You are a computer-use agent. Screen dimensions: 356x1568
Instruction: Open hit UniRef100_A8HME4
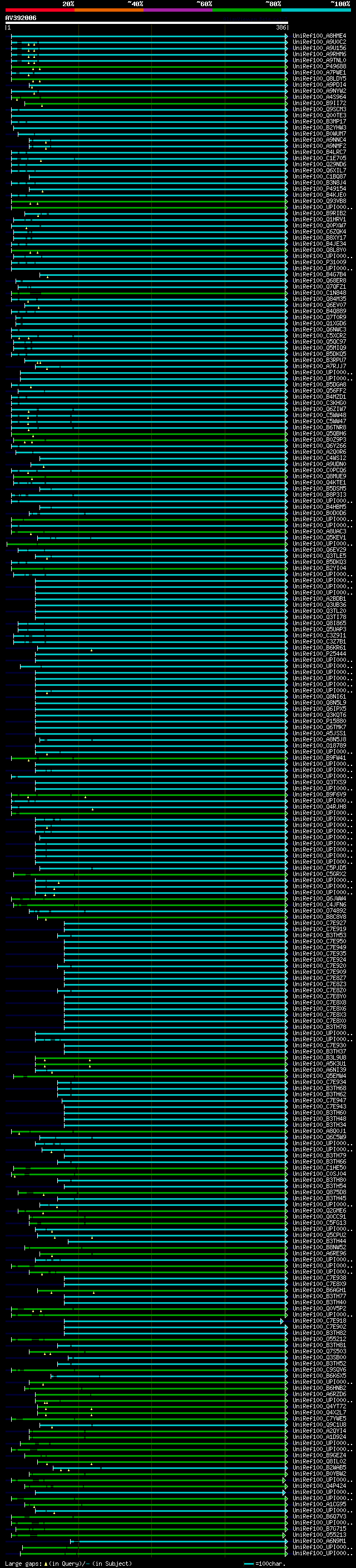pos(319,36)
